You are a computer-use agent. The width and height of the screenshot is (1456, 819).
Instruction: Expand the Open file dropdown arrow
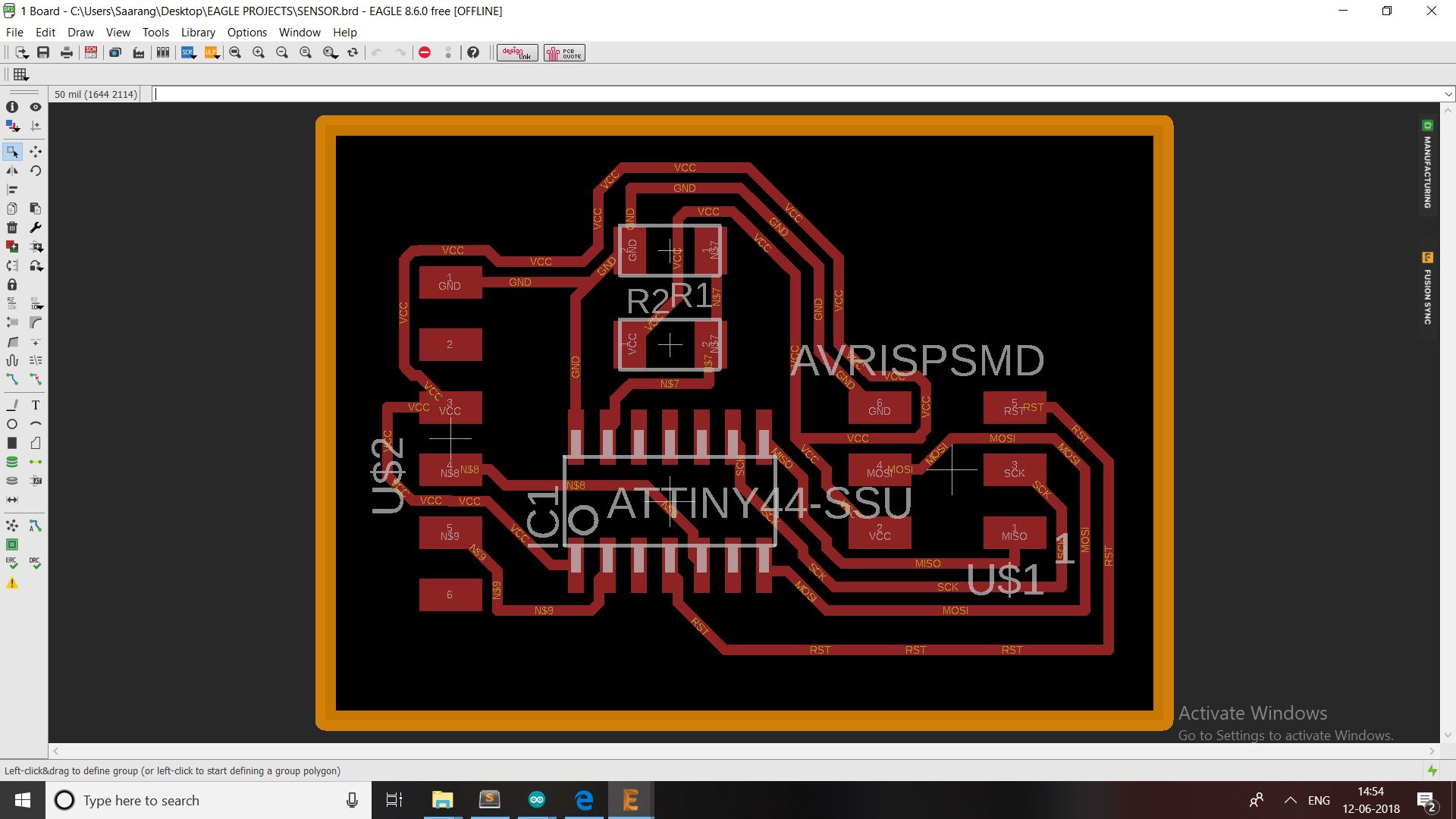[x=27, y=55]
